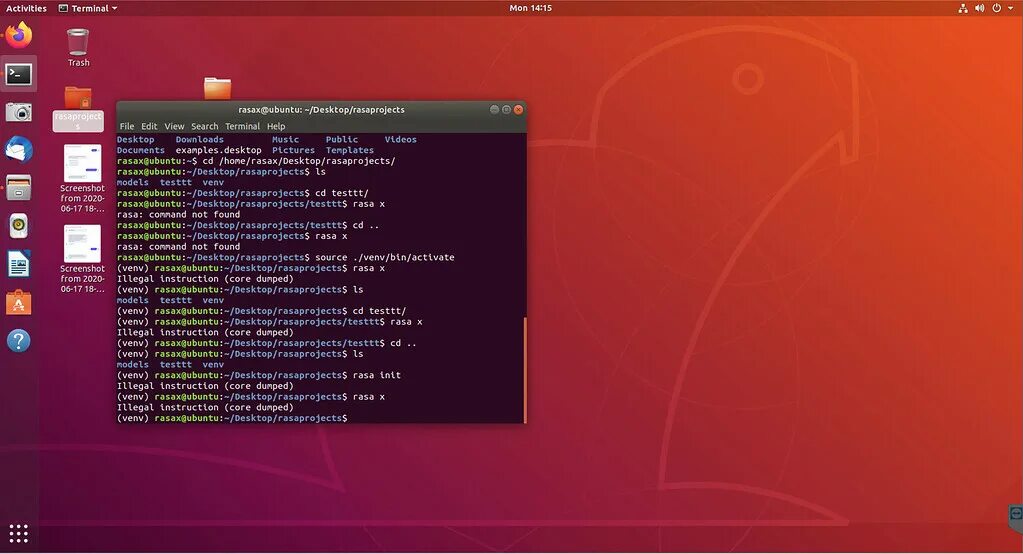The image size is (1023, 554).
Task: Select the lower Screenshot file on desktop
Action: click(x=82, y=258)
